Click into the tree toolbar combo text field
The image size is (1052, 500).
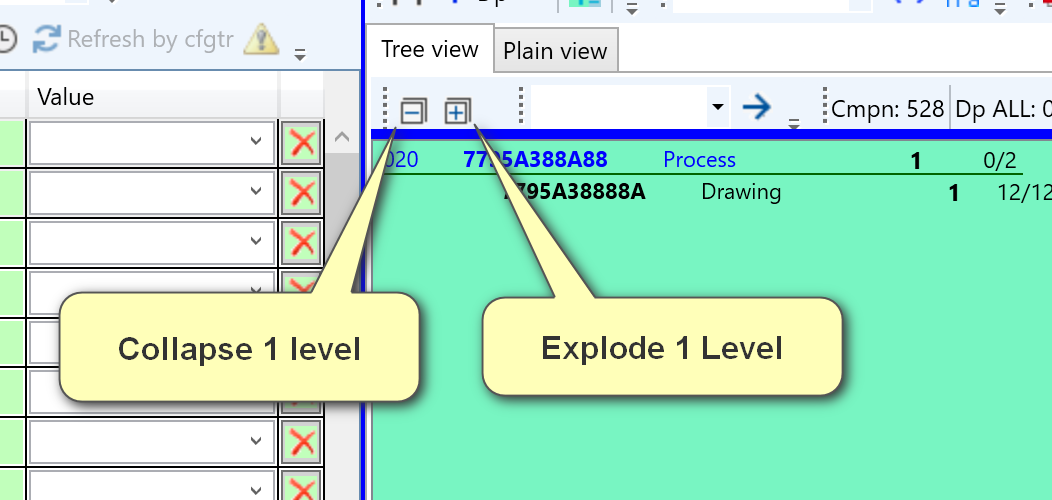[619, 107]
